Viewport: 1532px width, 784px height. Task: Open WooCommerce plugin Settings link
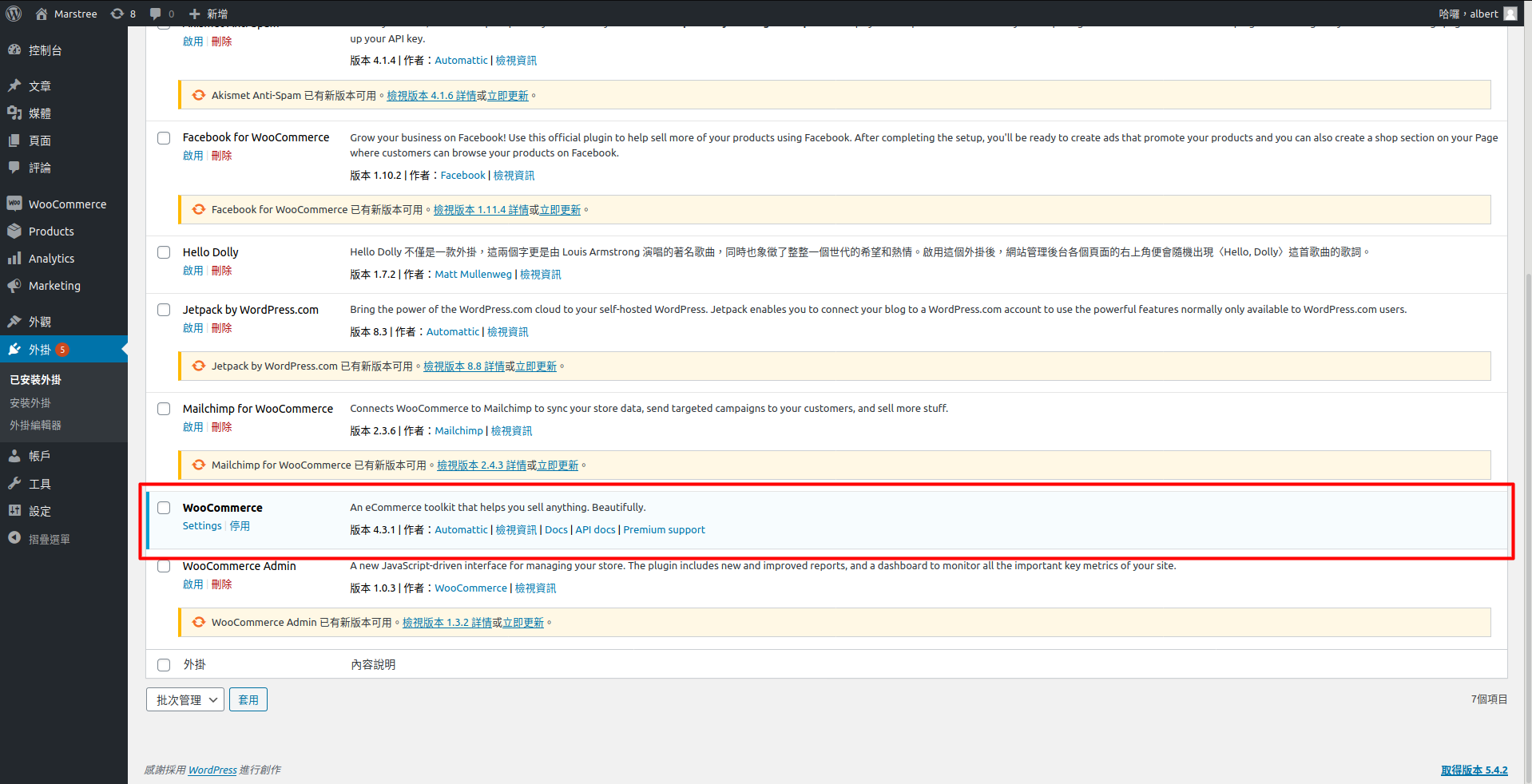coord(202,526)
